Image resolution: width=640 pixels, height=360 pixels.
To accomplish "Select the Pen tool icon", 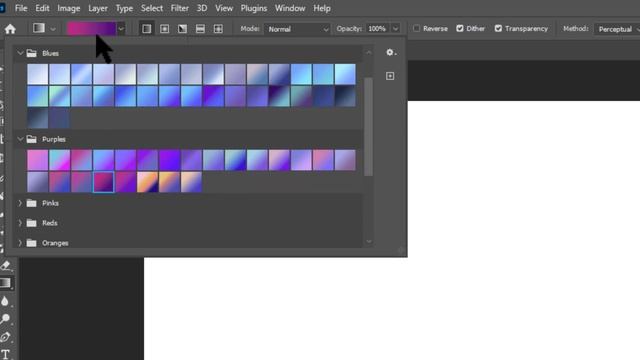I will 5,337.
